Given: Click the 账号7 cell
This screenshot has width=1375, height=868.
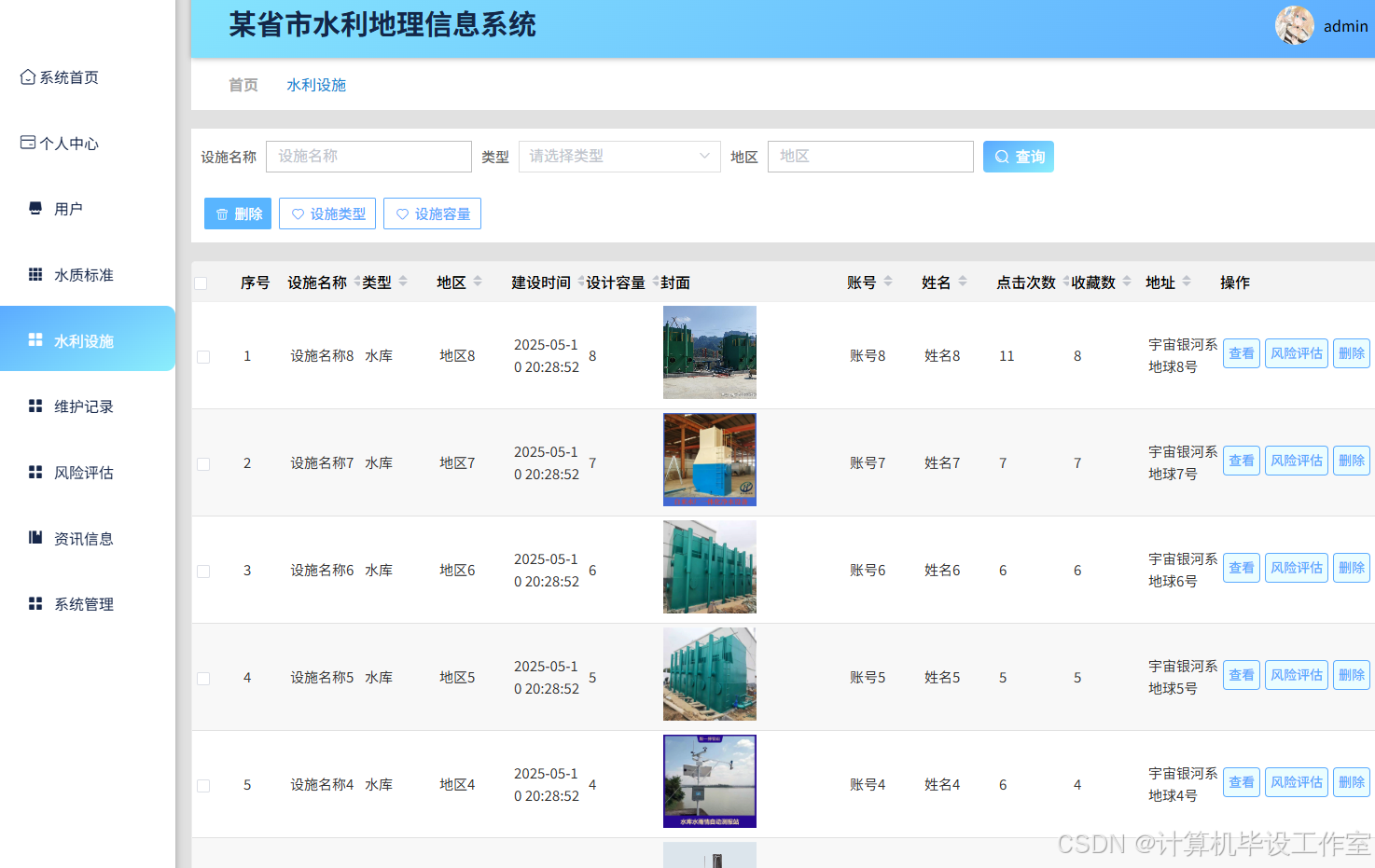Looking at the screenshot, I should [x=868, y=462].
